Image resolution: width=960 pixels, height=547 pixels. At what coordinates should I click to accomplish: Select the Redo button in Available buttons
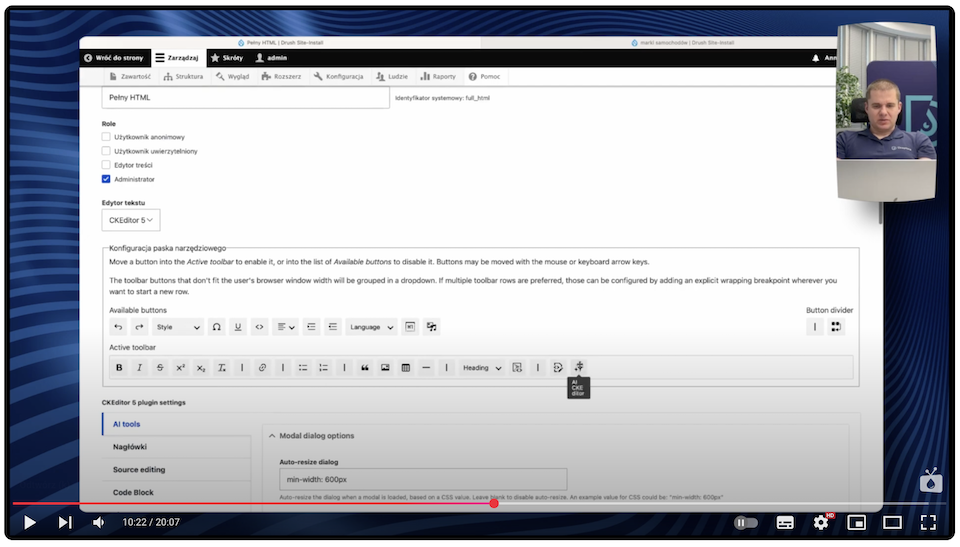[139, 327]
